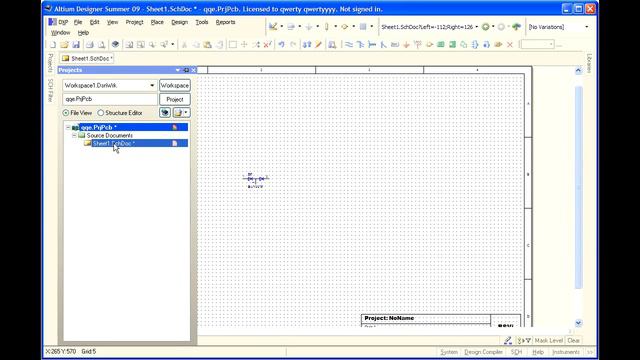The height and width of the screenshot is (360, 640).
Task: Expand the Utility Tools dropdown arrow
Action: point(282,27)
